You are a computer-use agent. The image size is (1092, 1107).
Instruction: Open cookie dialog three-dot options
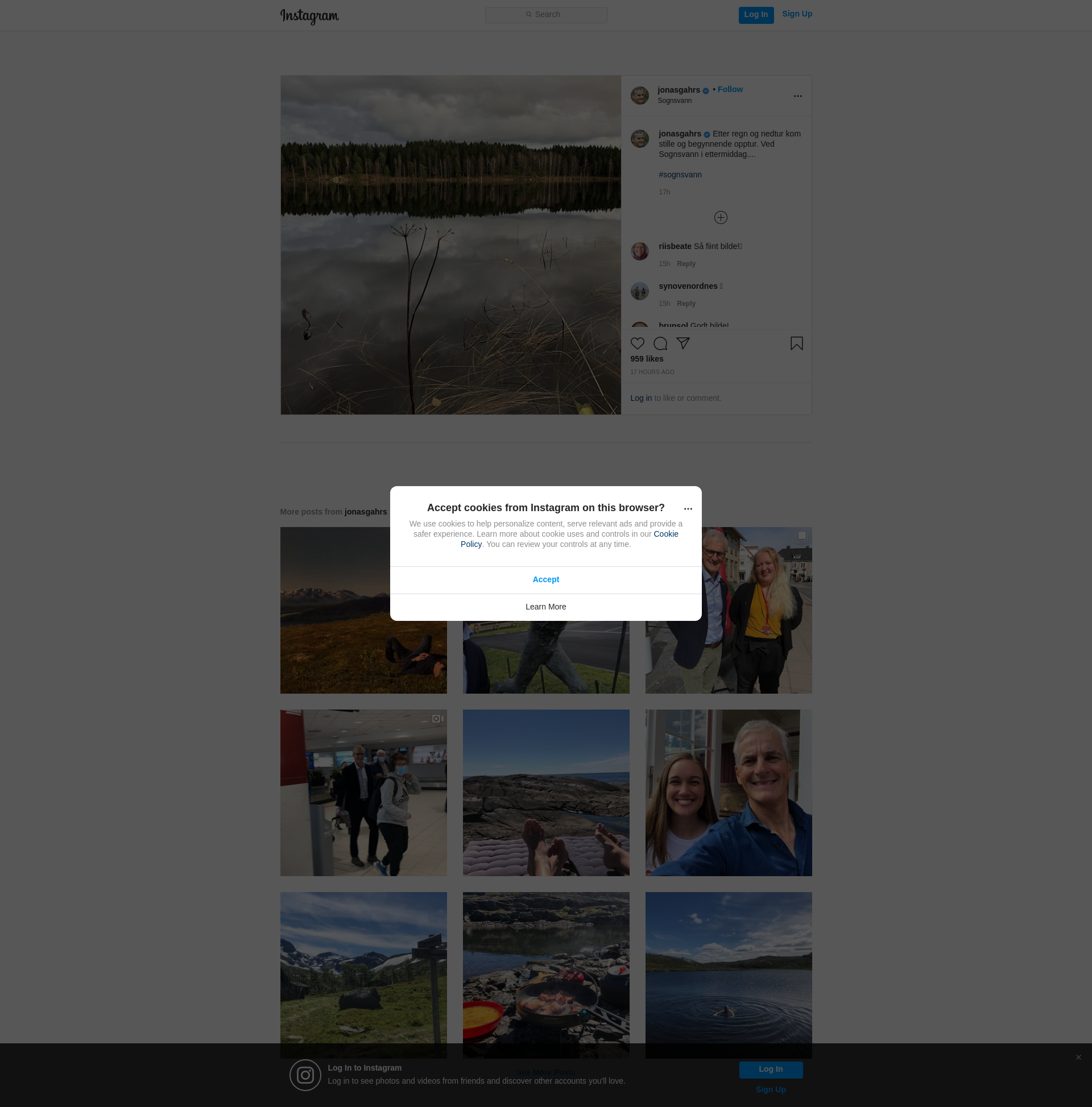(x=688, y=509)
